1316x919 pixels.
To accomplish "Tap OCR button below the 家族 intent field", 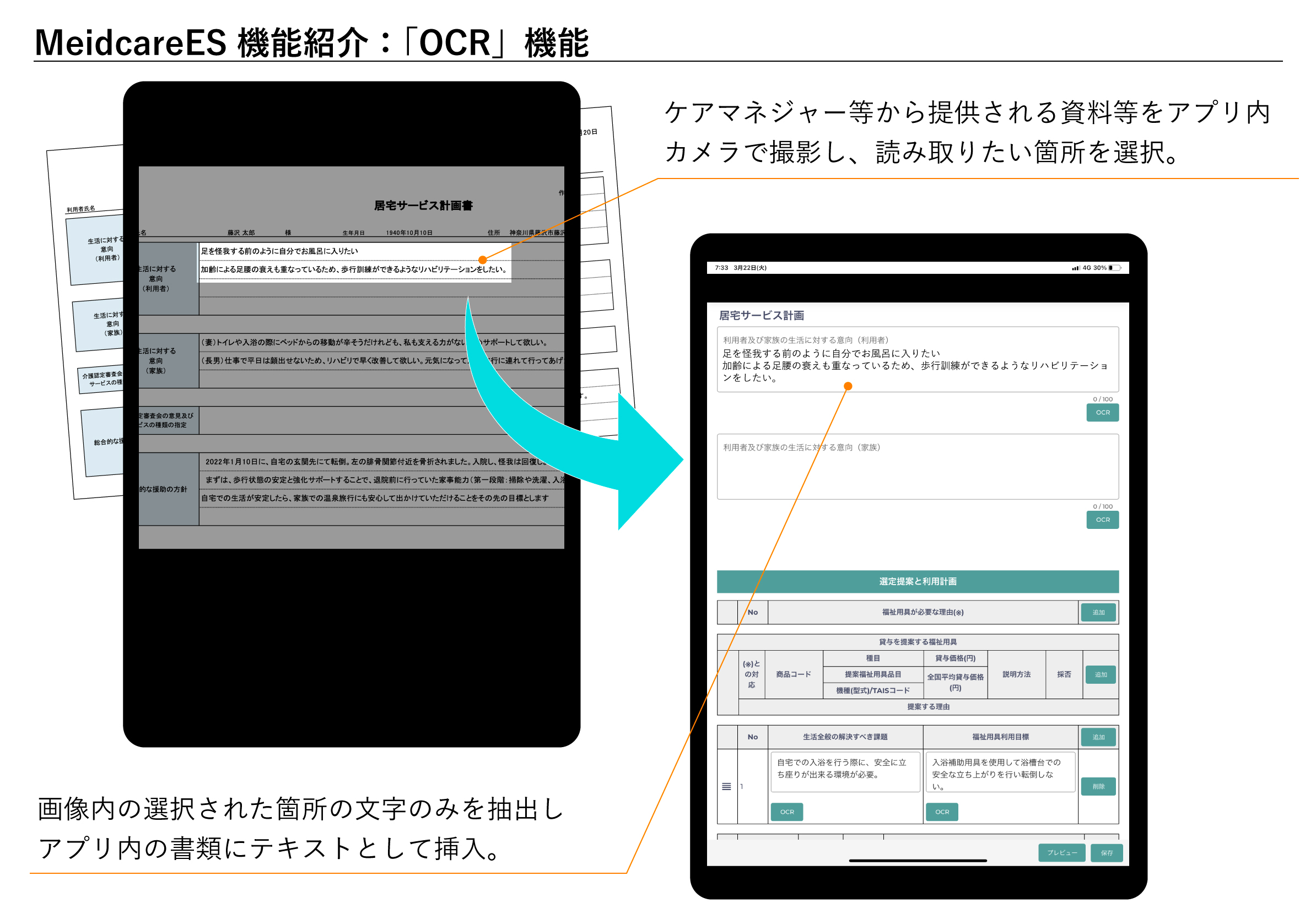I will tap(1102, 520).
